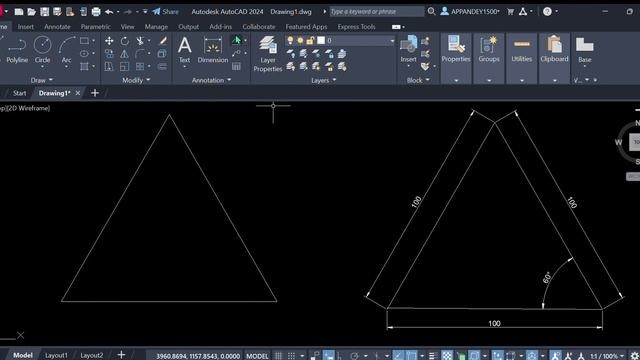Toggle polar tracking in status bar

[354, 356]
